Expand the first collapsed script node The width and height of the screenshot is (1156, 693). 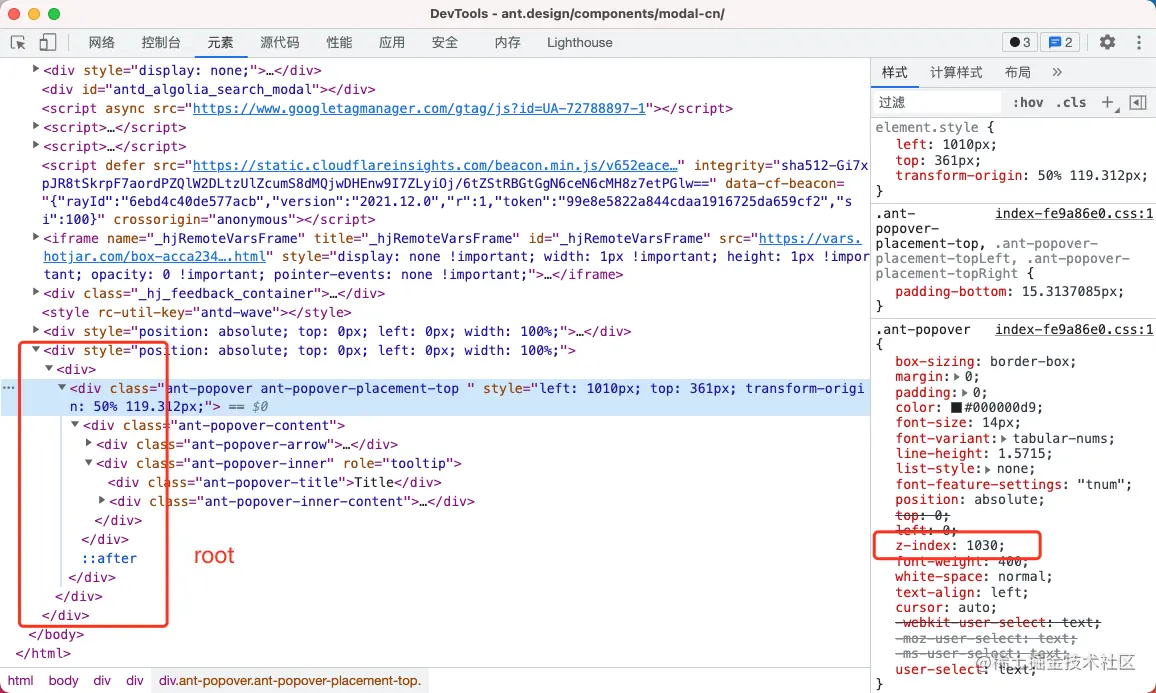(x=35, y=125)
